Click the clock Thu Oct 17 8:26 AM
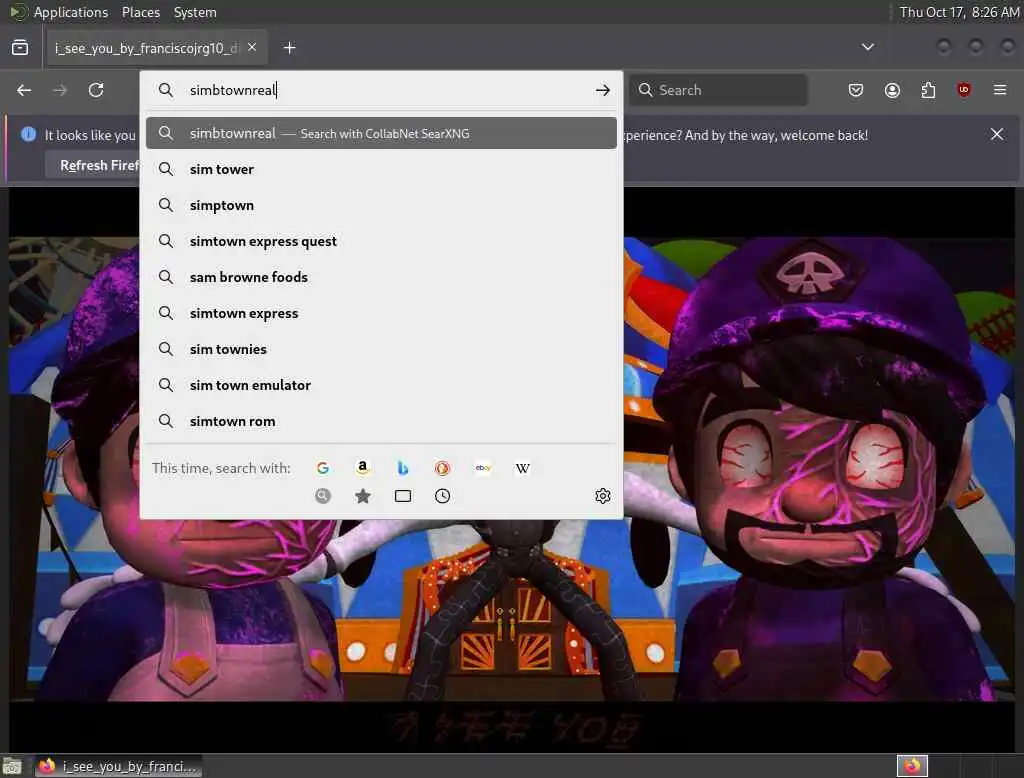This screenshot has width=1024, height=778. 959,12
